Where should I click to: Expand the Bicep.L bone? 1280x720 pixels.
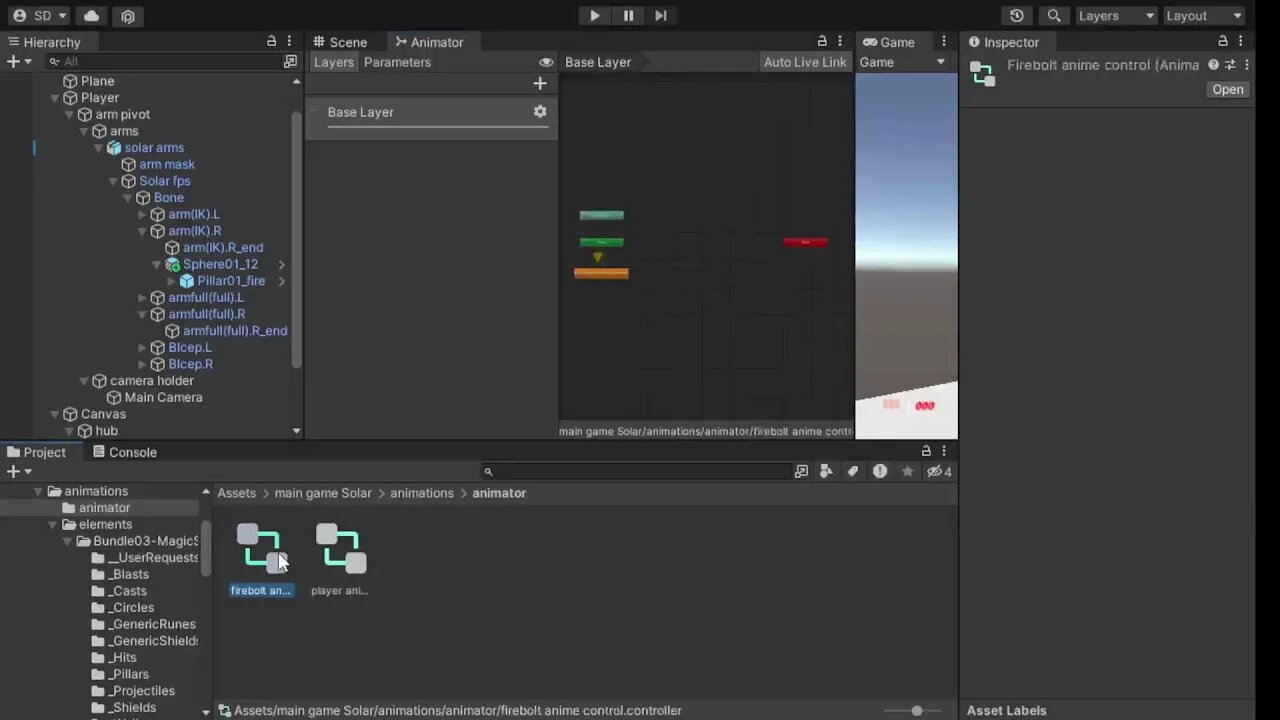tap(142, 348)
